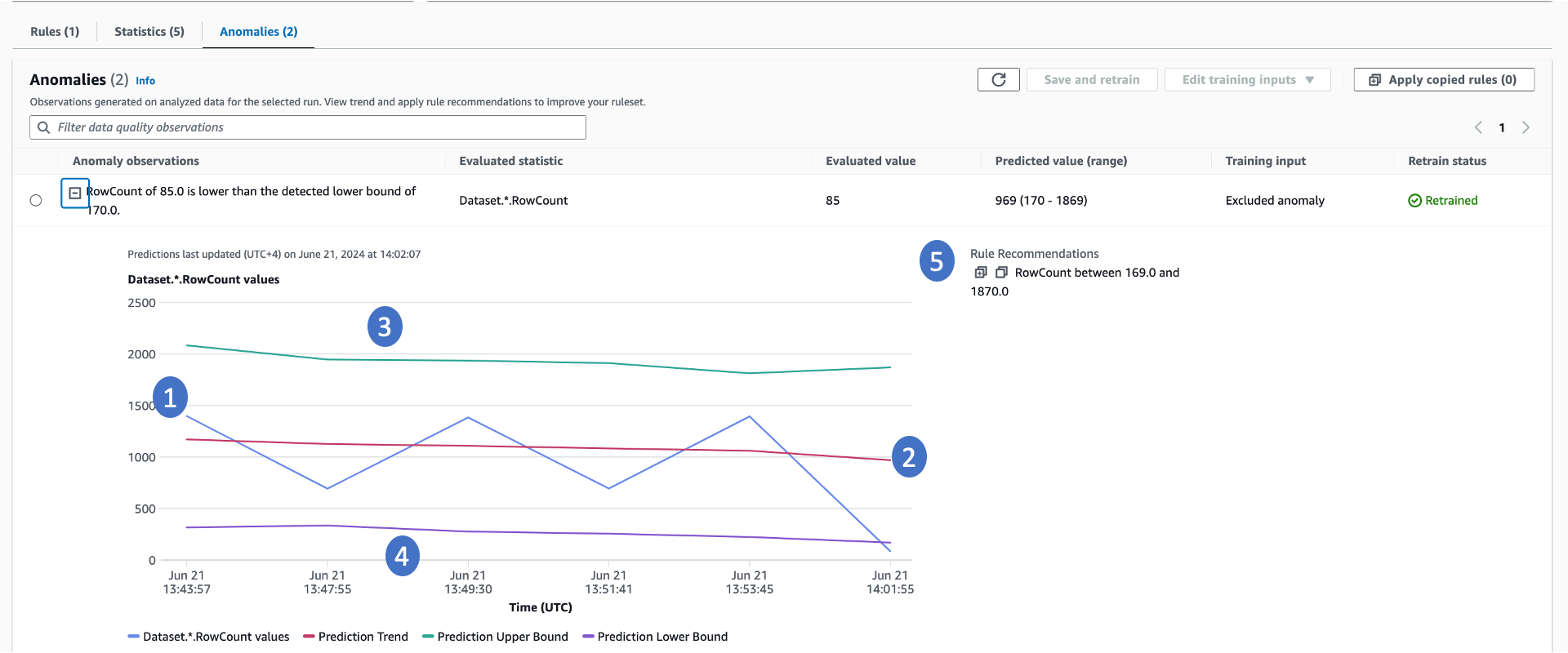Switch to the Rules (1) tab

pyautogui.click(x=55, y=32)
